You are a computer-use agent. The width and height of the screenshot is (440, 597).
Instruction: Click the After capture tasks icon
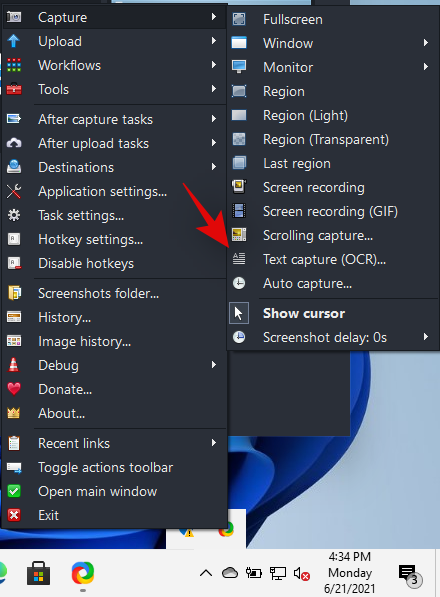point(14,119)
